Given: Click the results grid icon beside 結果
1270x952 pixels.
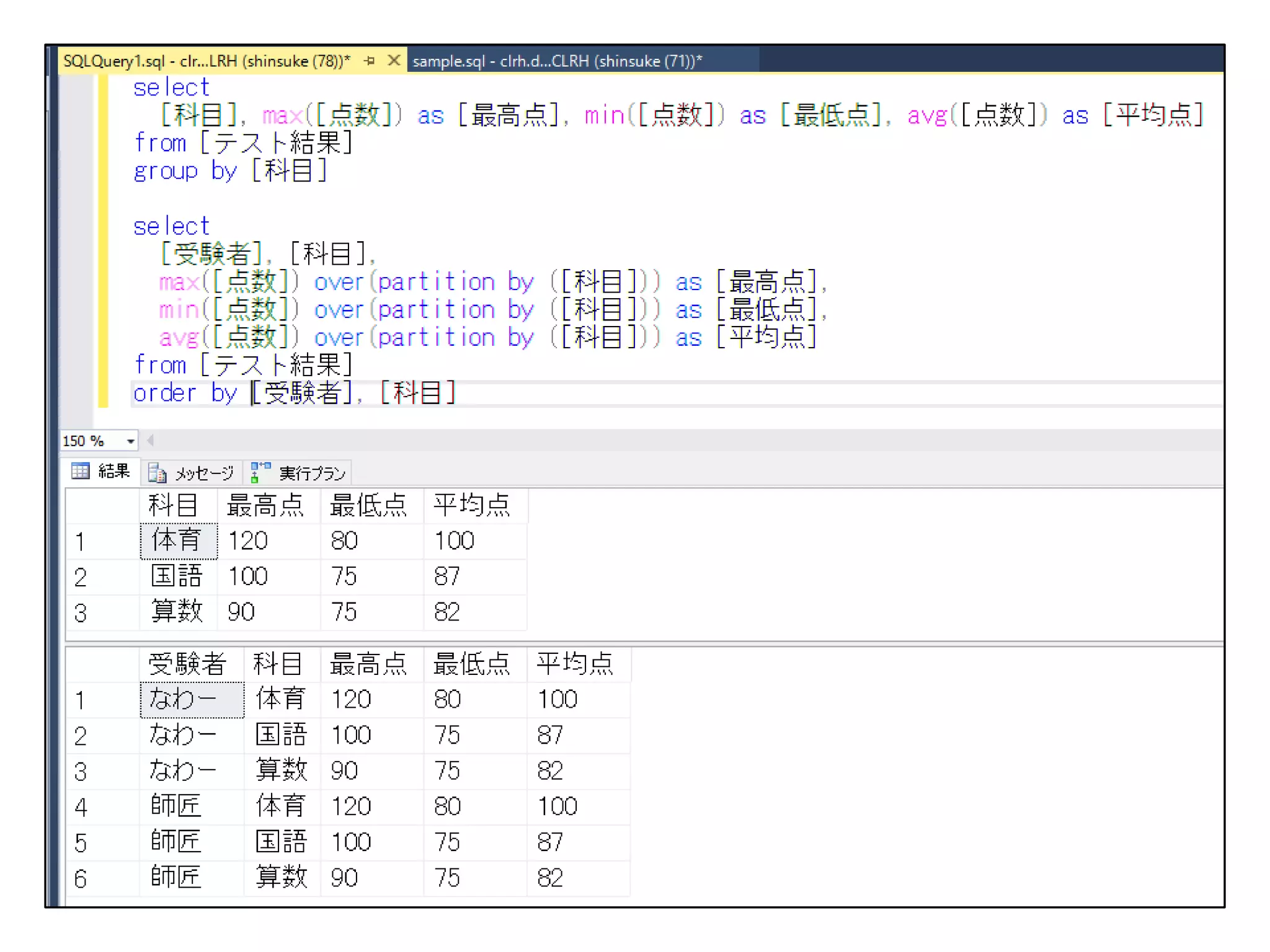Looking at the screenshot, I should (x=81, y=472).
